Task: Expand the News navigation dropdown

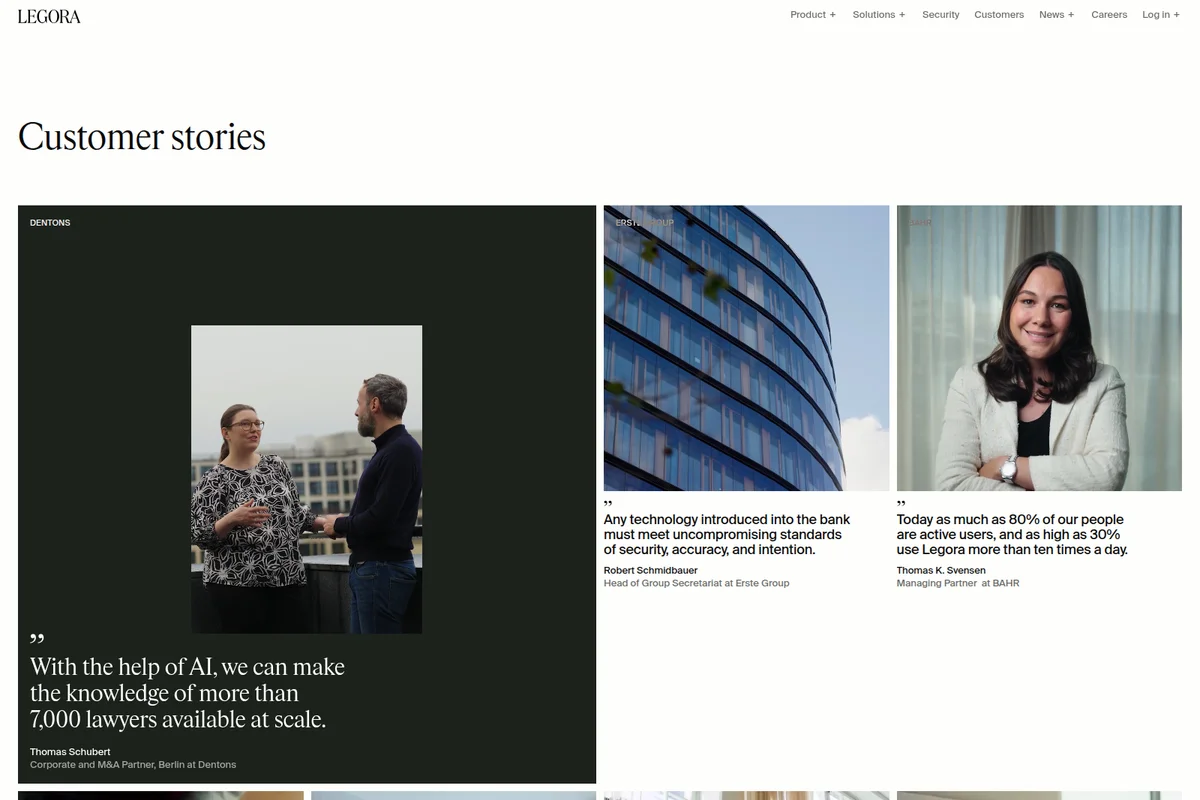Action: 1056,14
